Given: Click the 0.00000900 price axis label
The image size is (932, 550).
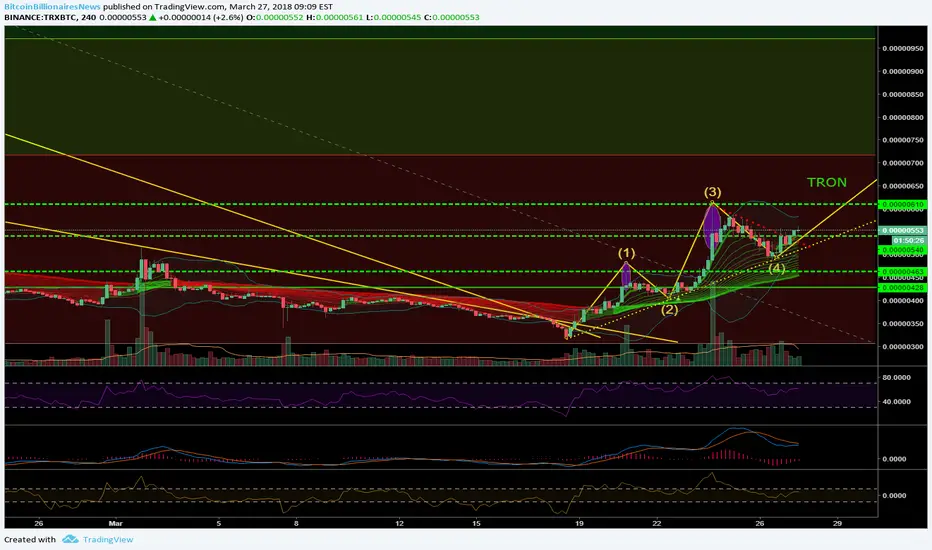Looking at the screenshot, I should tap(903, 71).
